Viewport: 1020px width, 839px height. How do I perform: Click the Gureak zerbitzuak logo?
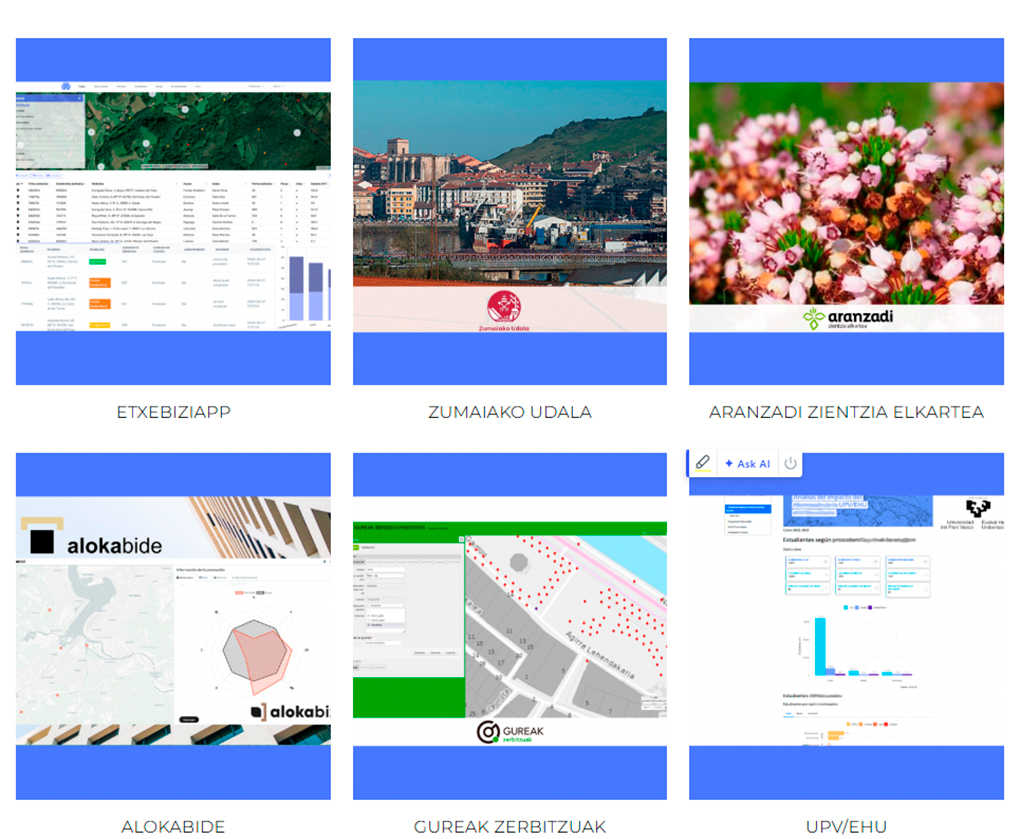[510, 732]
